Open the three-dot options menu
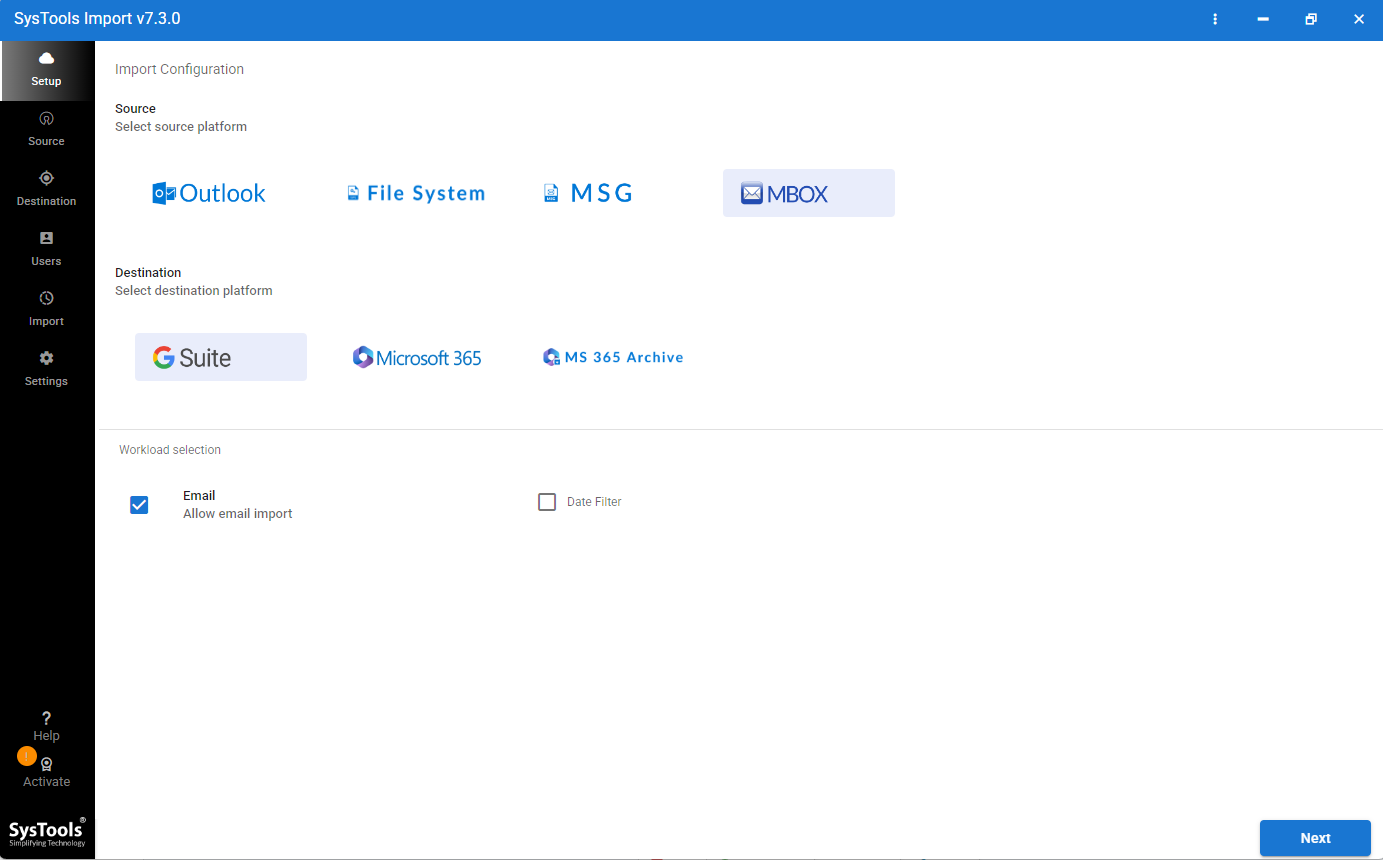The image size is (1383, 860). [x=1214, y=19]
